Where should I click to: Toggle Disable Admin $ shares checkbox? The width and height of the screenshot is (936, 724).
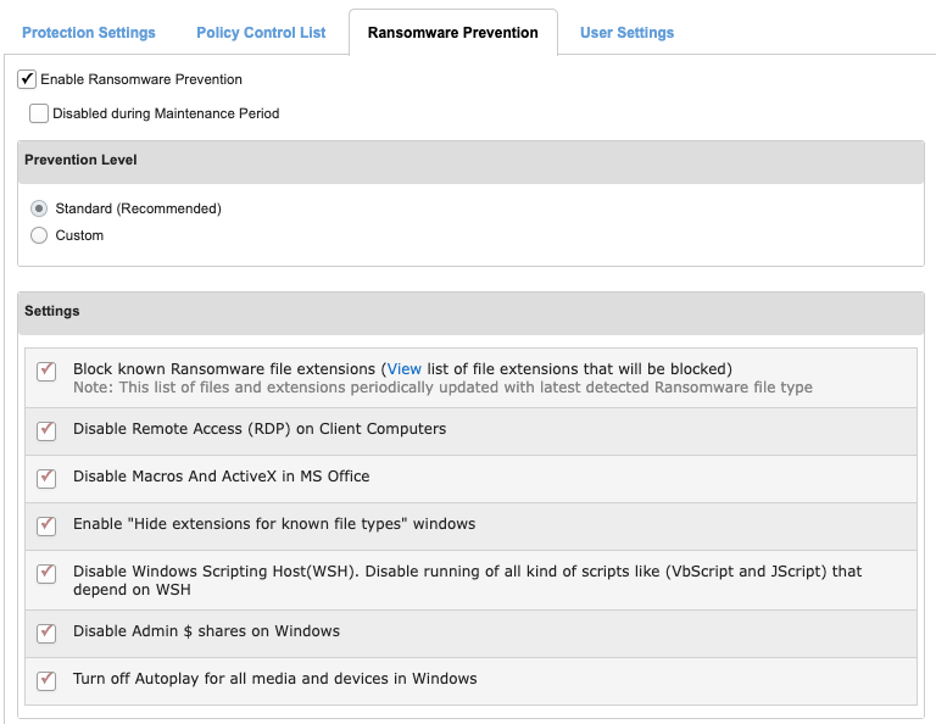click(46, 633)
